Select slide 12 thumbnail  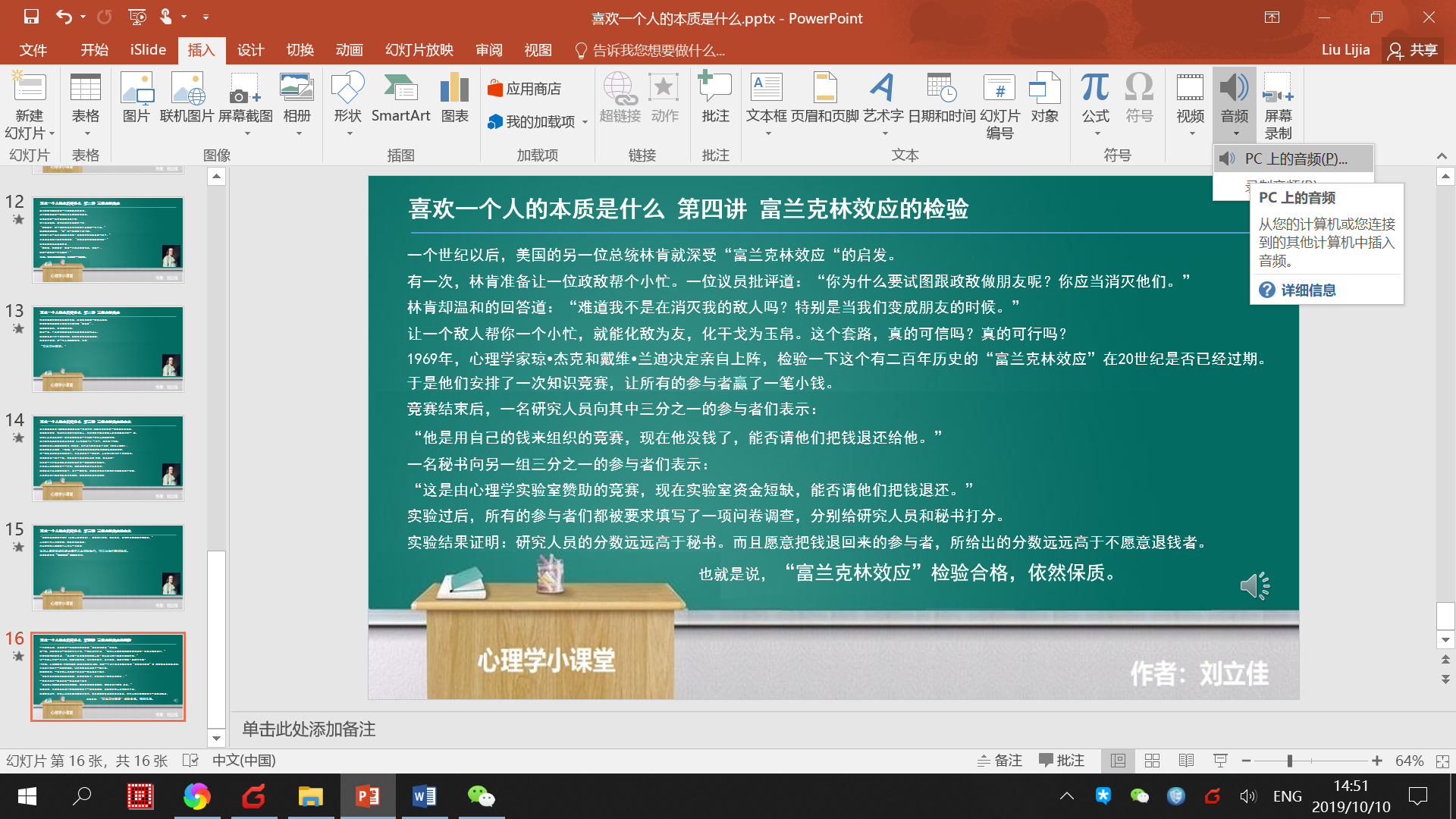click(108, 240)
